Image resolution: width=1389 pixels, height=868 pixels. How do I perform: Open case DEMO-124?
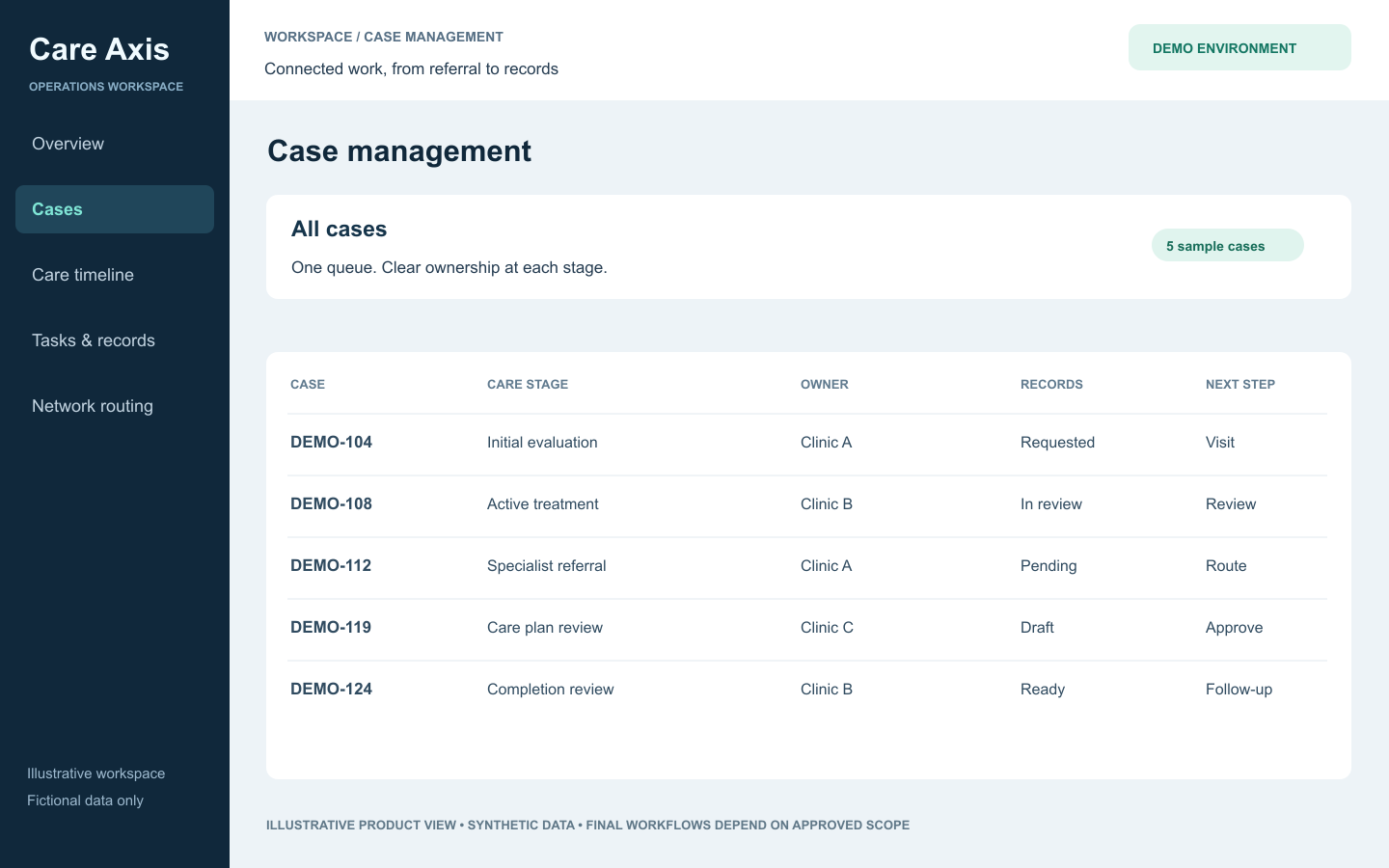coord(331,689)
